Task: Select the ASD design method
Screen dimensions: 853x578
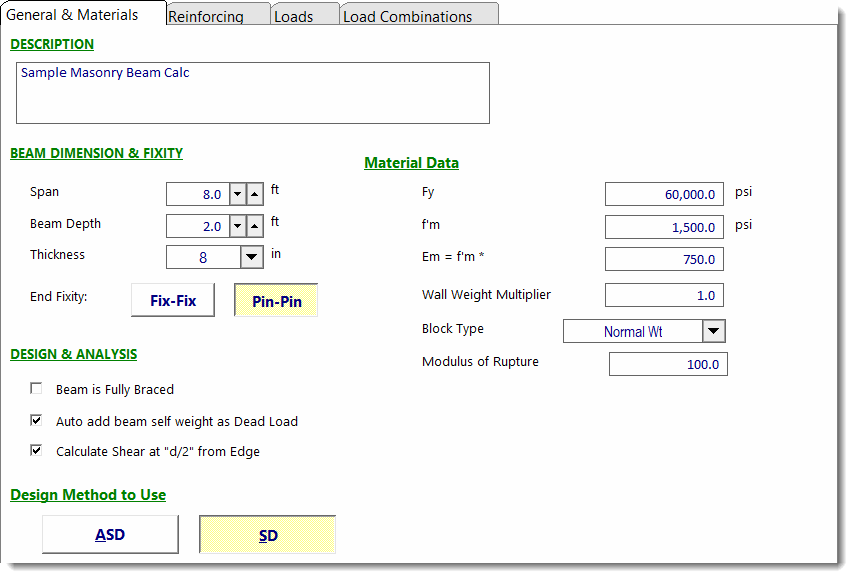Action: [x=110, y=535]
